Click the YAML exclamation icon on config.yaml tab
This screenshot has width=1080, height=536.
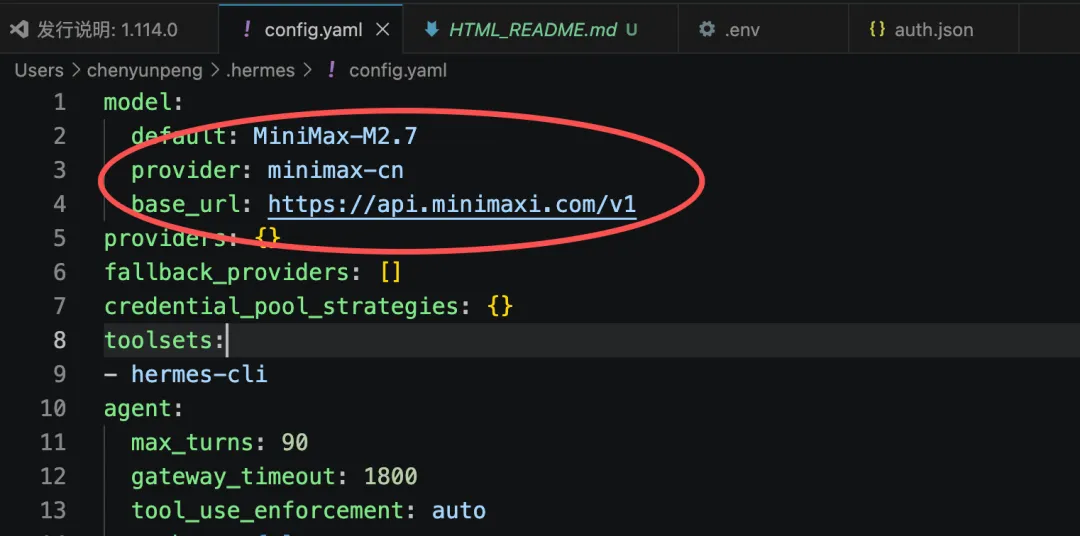pos(247,30)
